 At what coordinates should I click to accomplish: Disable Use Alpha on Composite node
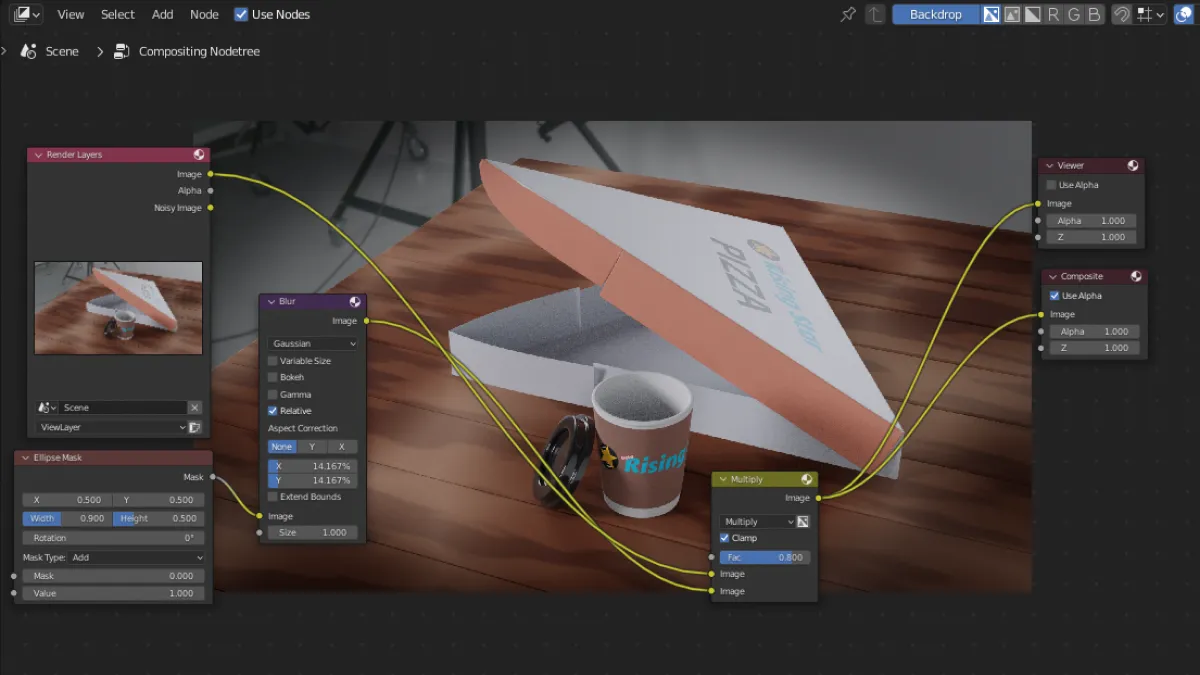point(1054,296)
